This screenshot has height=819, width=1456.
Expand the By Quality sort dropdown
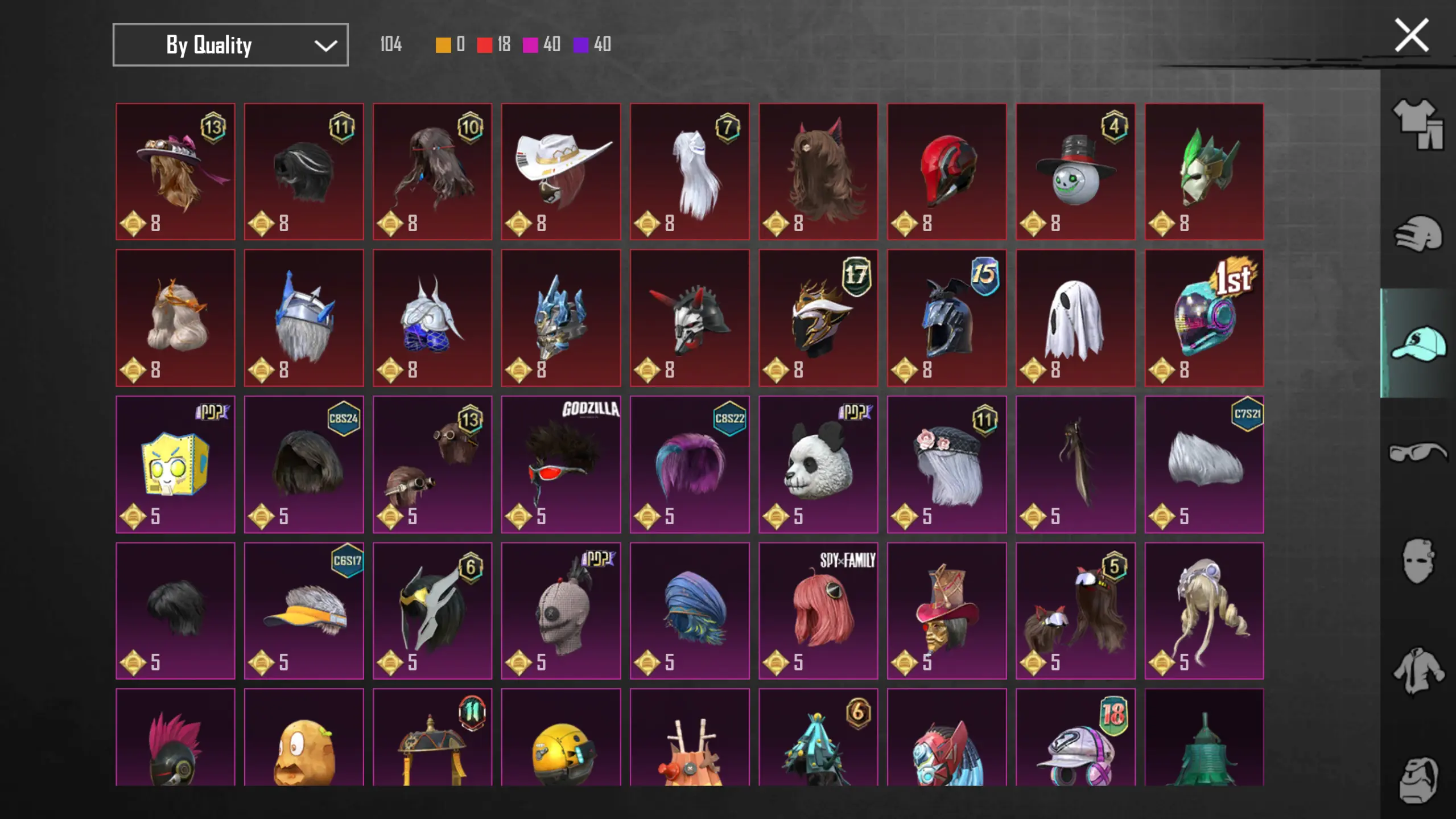coord(230,44)
